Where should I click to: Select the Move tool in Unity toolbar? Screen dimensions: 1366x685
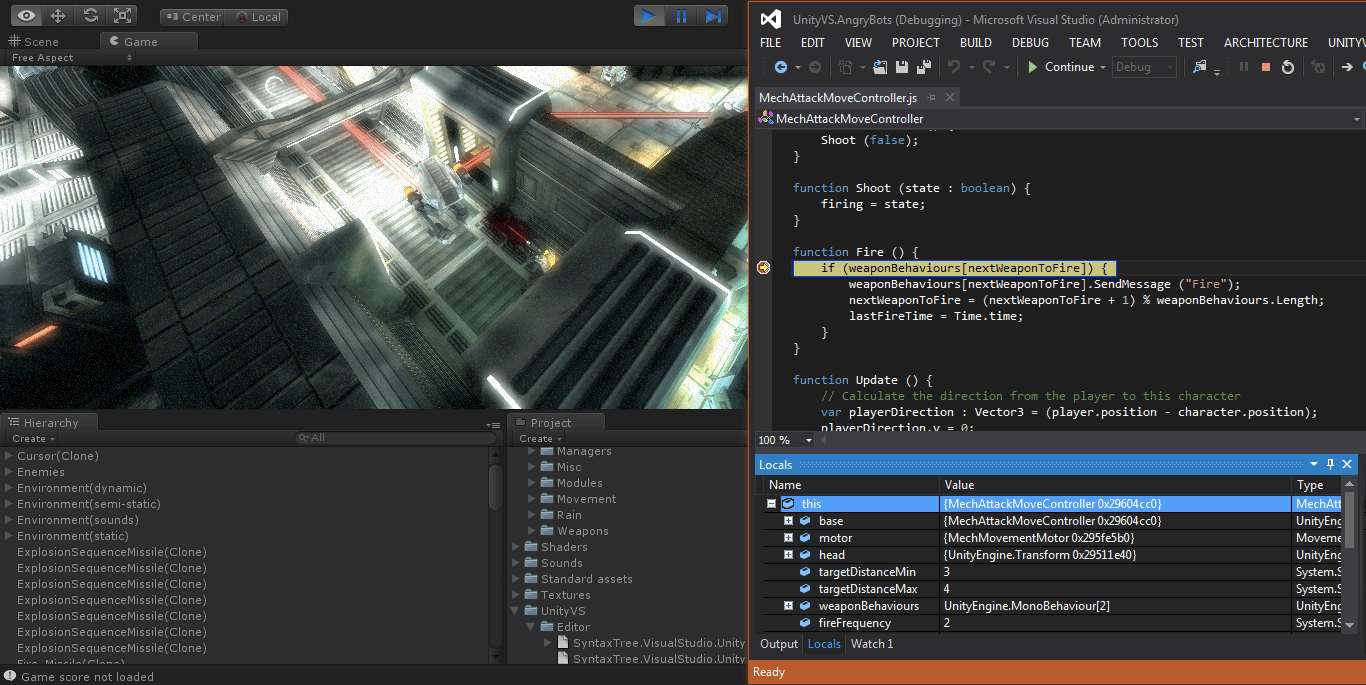[x=60, y=15]
